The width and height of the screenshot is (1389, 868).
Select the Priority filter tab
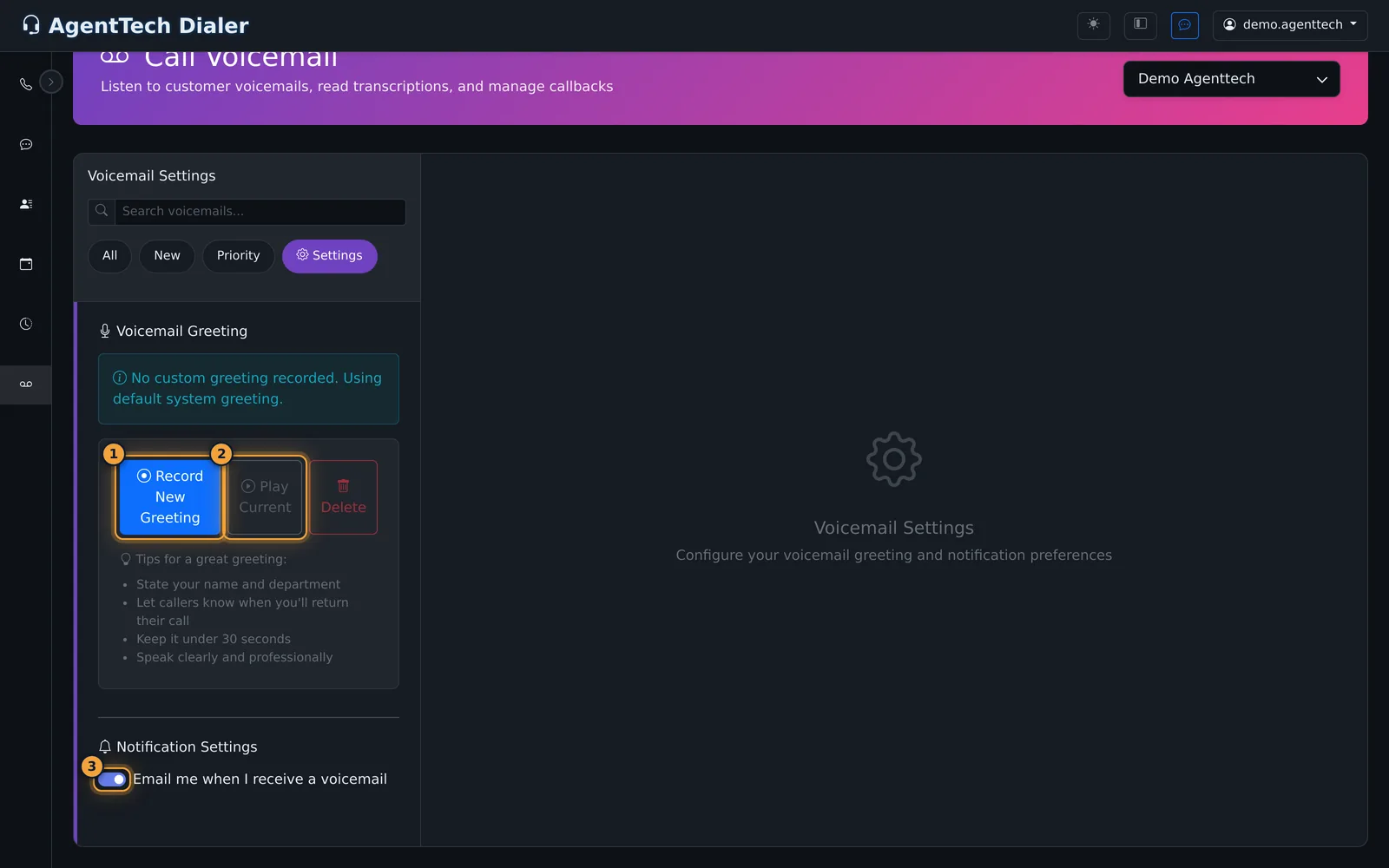click(x=239, y=256)
